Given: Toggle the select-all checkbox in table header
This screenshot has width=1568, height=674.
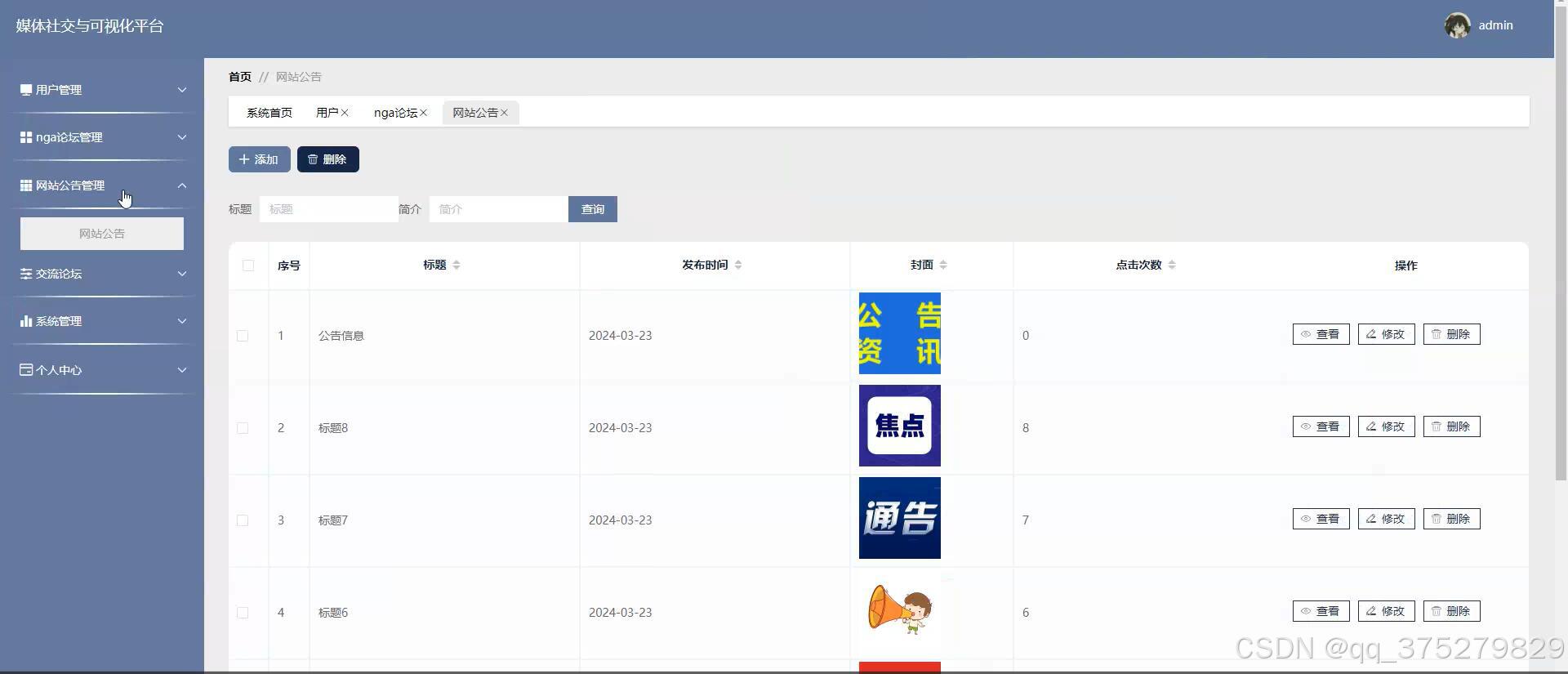Looking at the screenshot, I should click(x=248, y=266).
